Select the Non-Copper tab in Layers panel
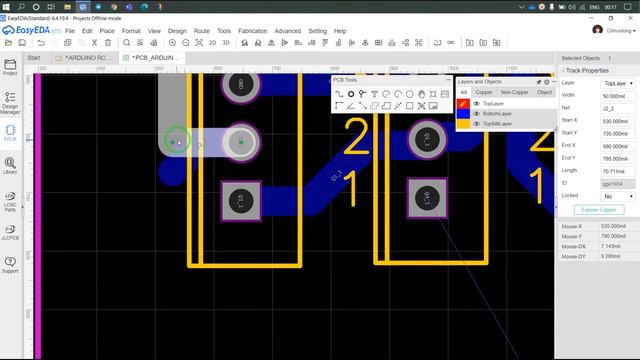 click(x=514, y=92)
